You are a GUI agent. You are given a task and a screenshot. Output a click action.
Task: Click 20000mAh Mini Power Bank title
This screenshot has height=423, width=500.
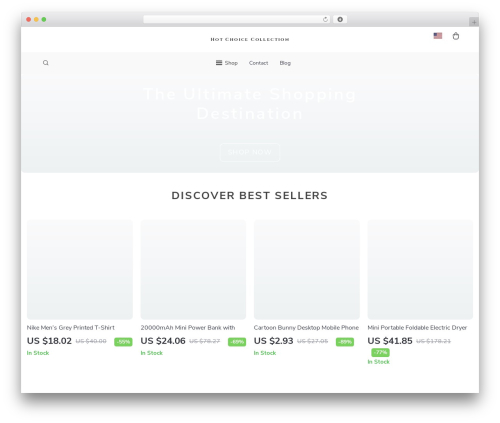[x=188, y=328]
